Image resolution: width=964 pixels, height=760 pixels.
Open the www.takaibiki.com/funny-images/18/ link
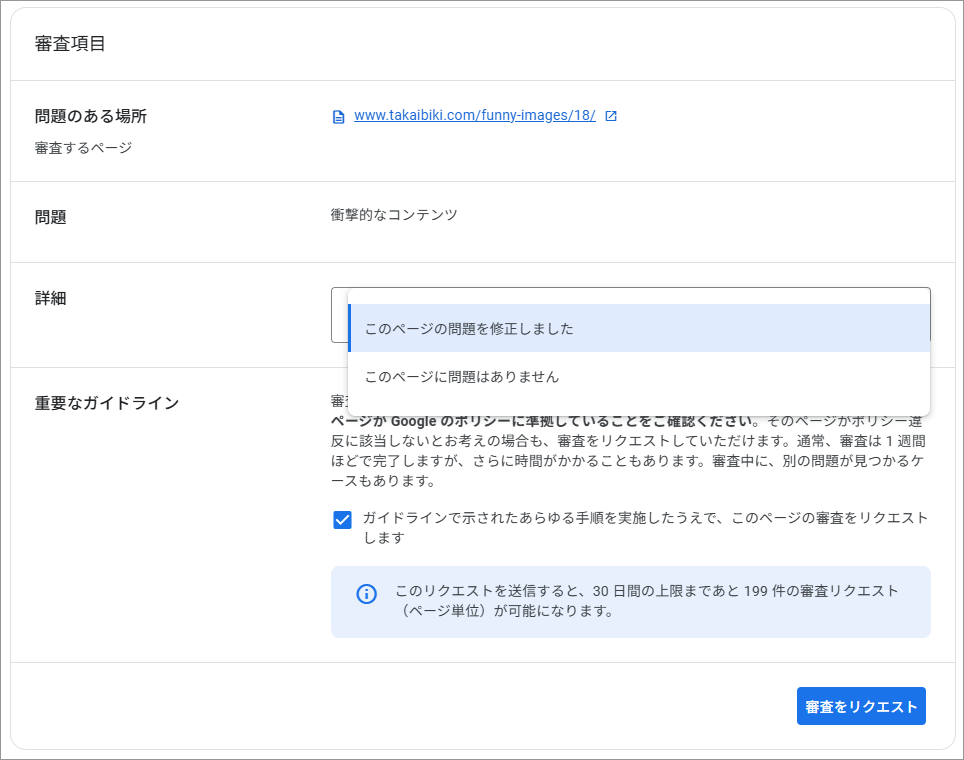474,115
